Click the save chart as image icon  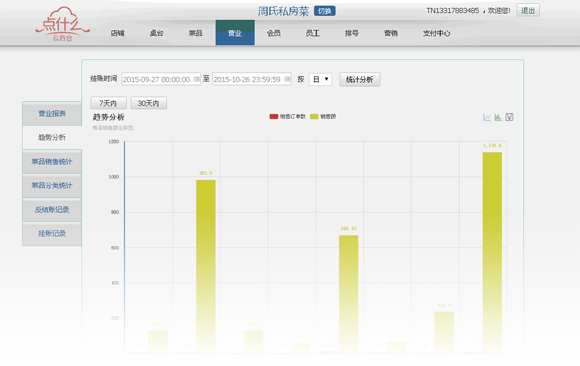(509, 117)
